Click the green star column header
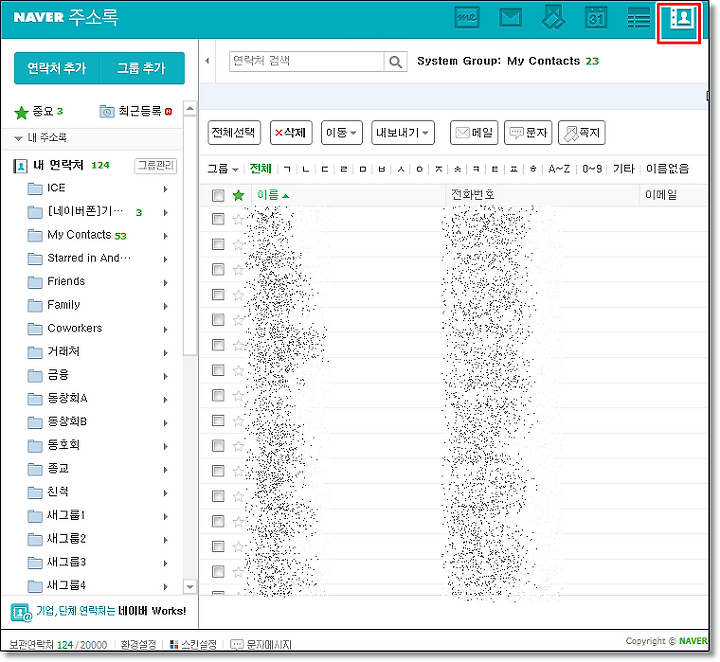The height and width of the screenshot is (662, 720). click(x=238, y=196)
